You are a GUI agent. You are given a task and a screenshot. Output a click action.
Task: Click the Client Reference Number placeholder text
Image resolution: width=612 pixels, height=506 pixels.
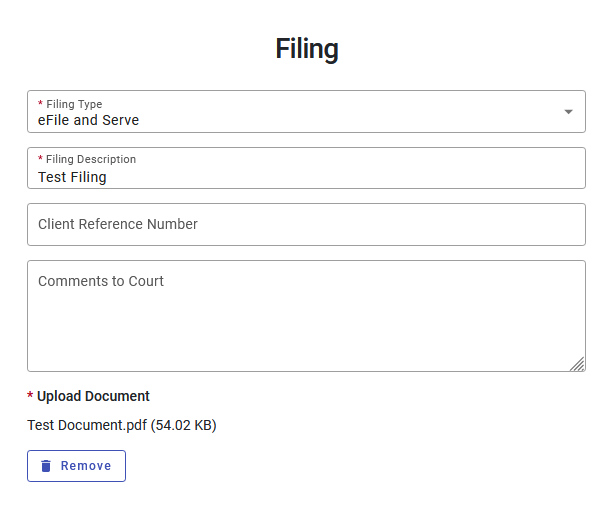click(118, 224)
